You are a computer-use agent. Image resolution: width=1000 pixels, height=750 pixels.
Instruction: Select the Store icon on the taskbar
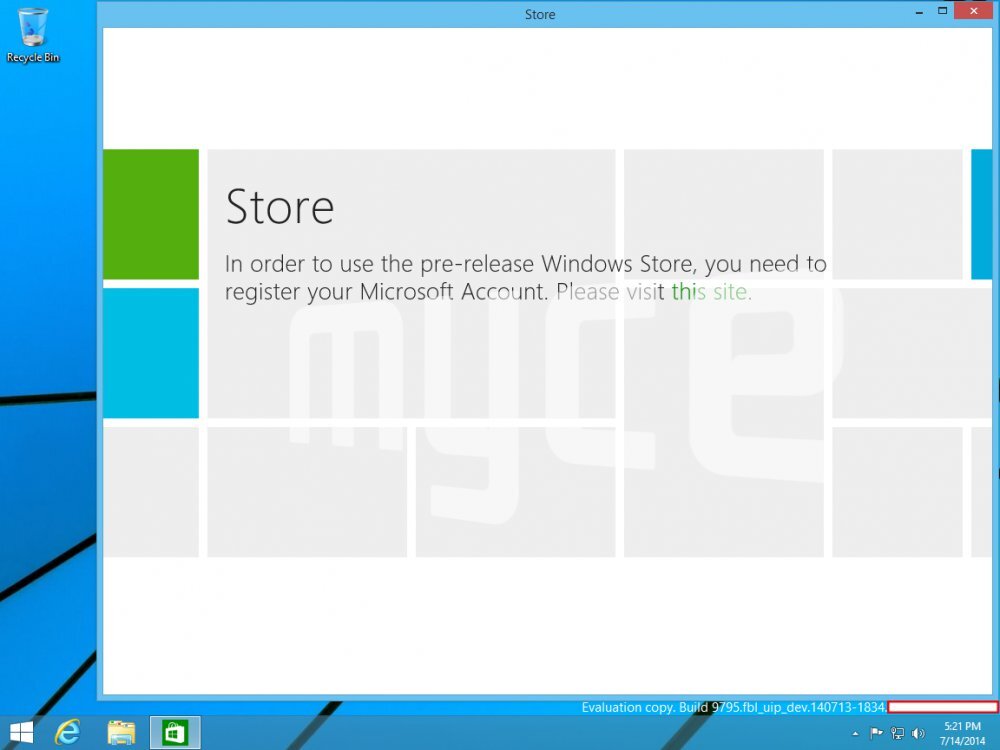175,733
